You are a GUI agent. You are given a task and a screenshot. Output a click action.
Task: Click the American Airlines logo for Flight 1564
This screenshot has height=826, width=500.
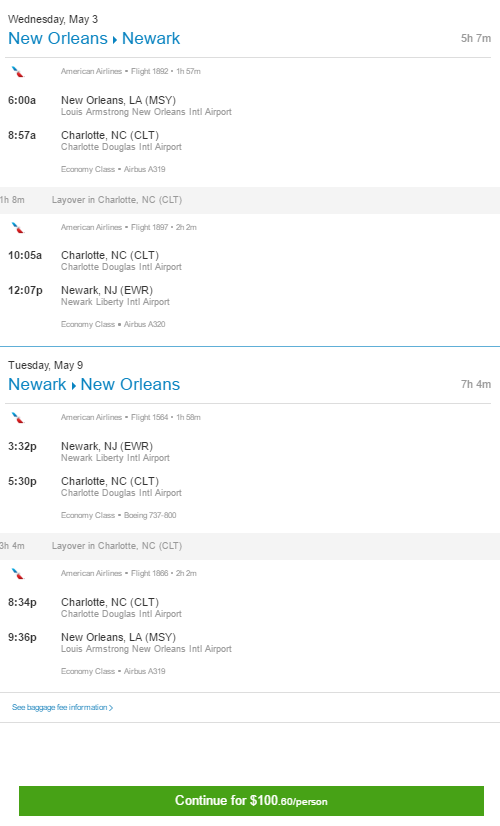point(18,418)
